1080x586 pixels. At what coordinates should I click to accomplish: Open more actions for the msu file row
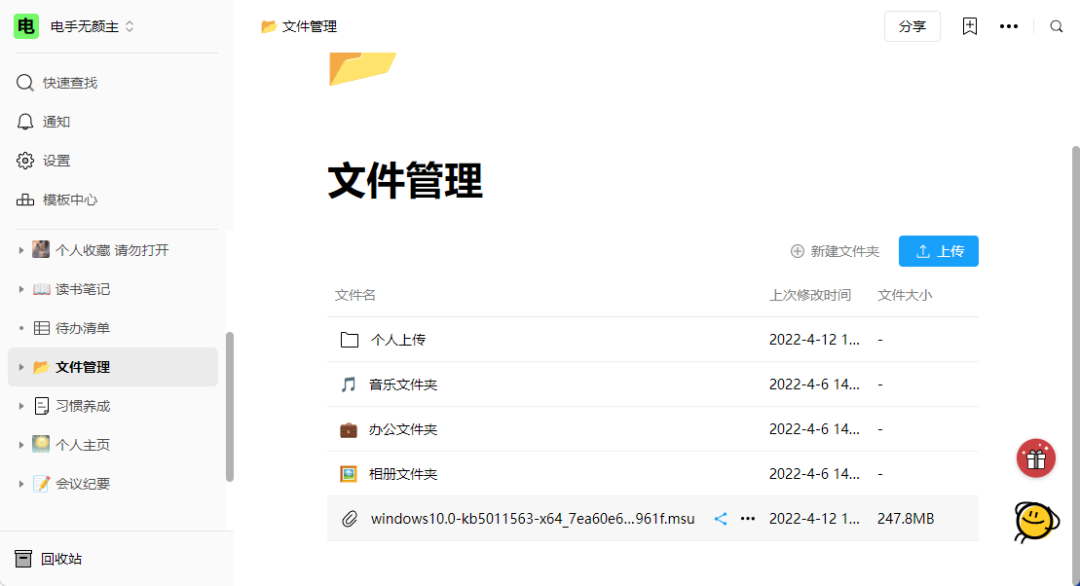coord(748,518)
